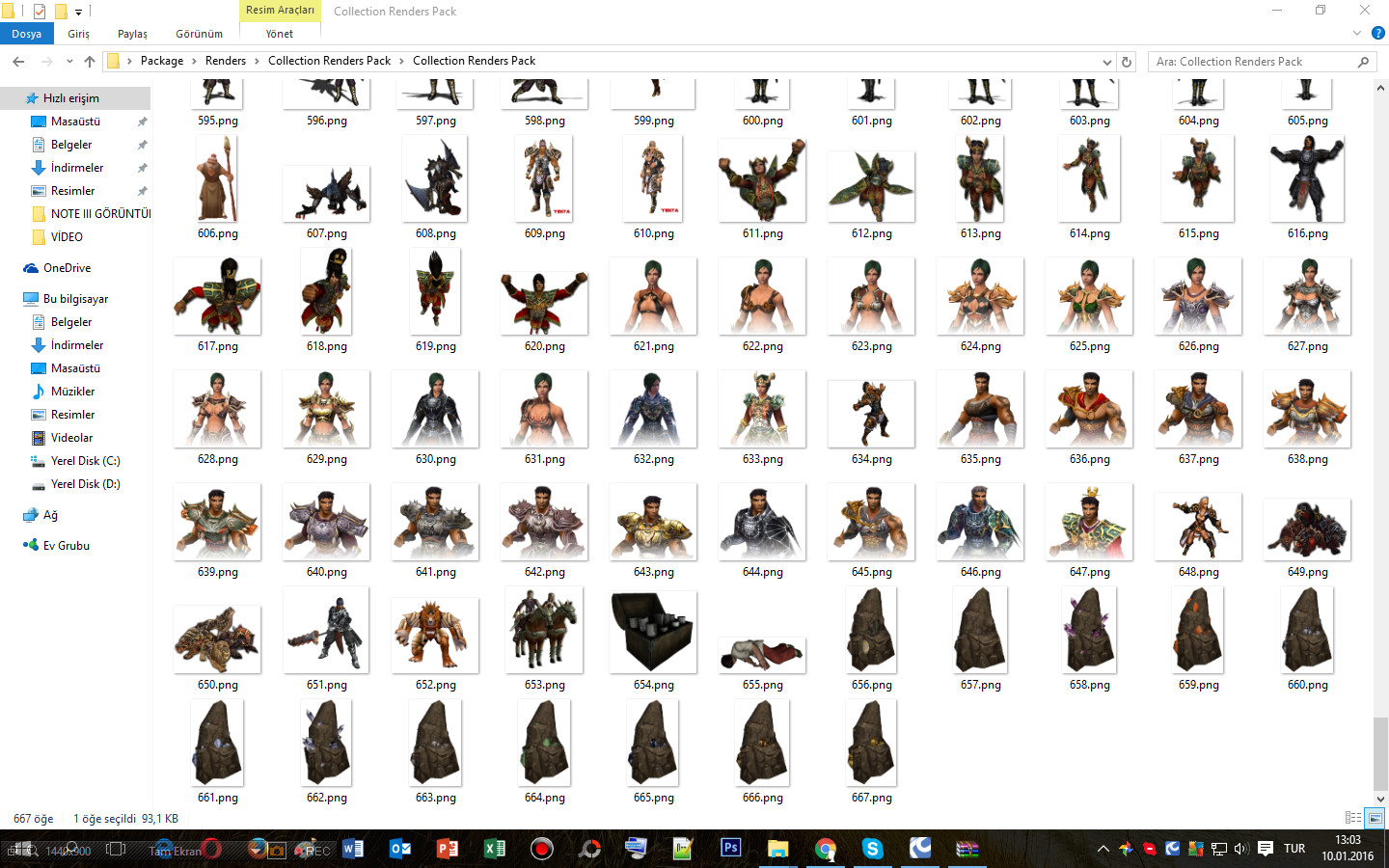Click the Bu bilgisayar computer icon
Screen dimensions: 1389x868
click(30, 299)
